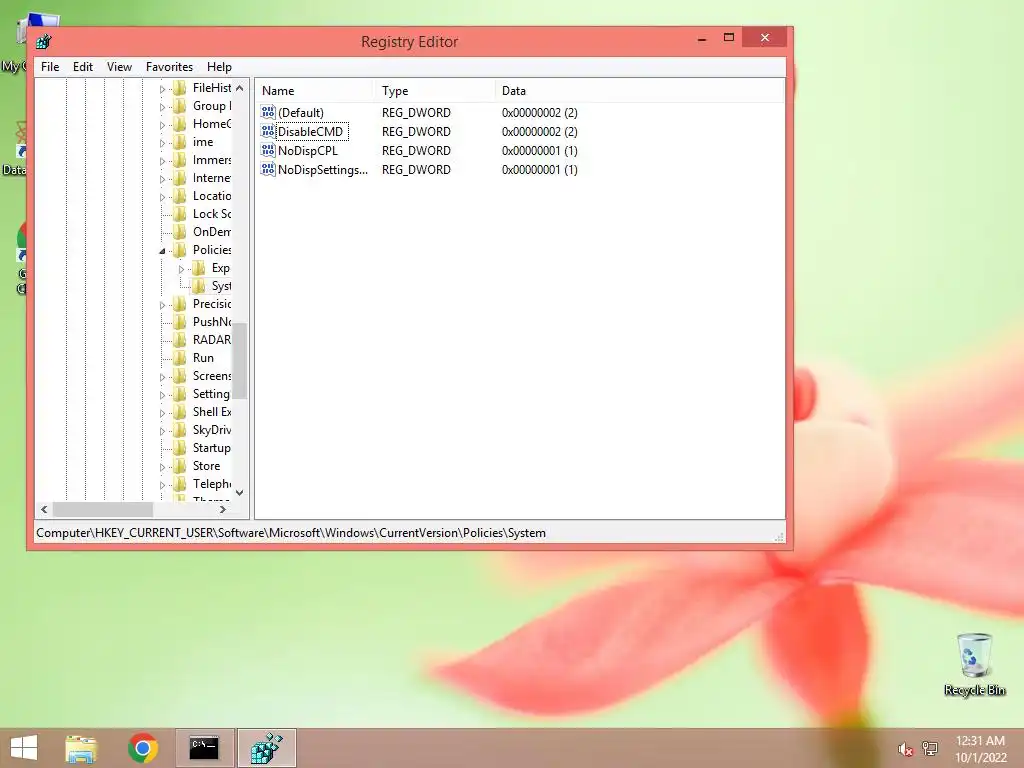
Task: Open the Windows Start button
Action: click(x=24, y=748)
